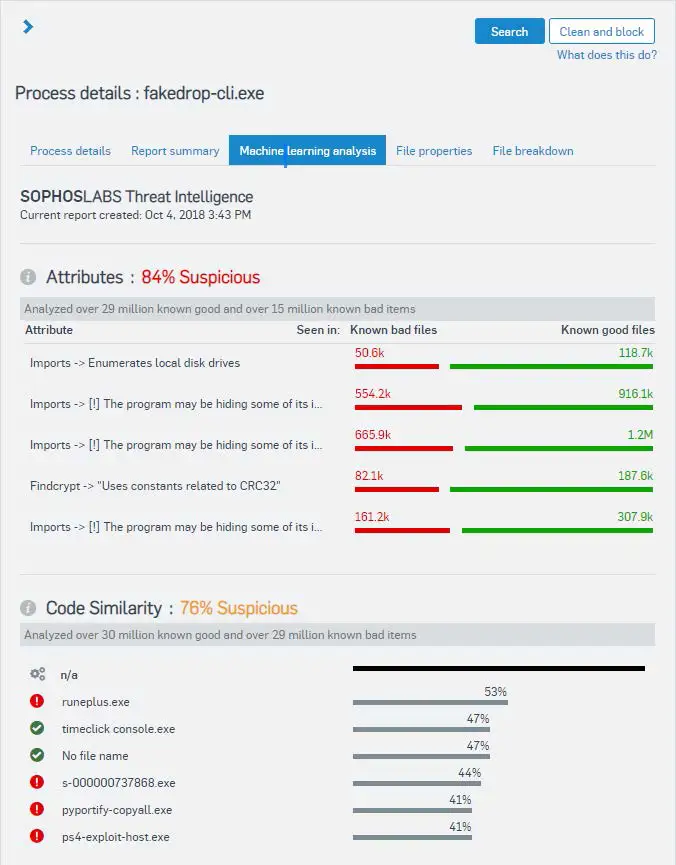
Task: Open the Report summary tab
Action: tap(175, 151)
